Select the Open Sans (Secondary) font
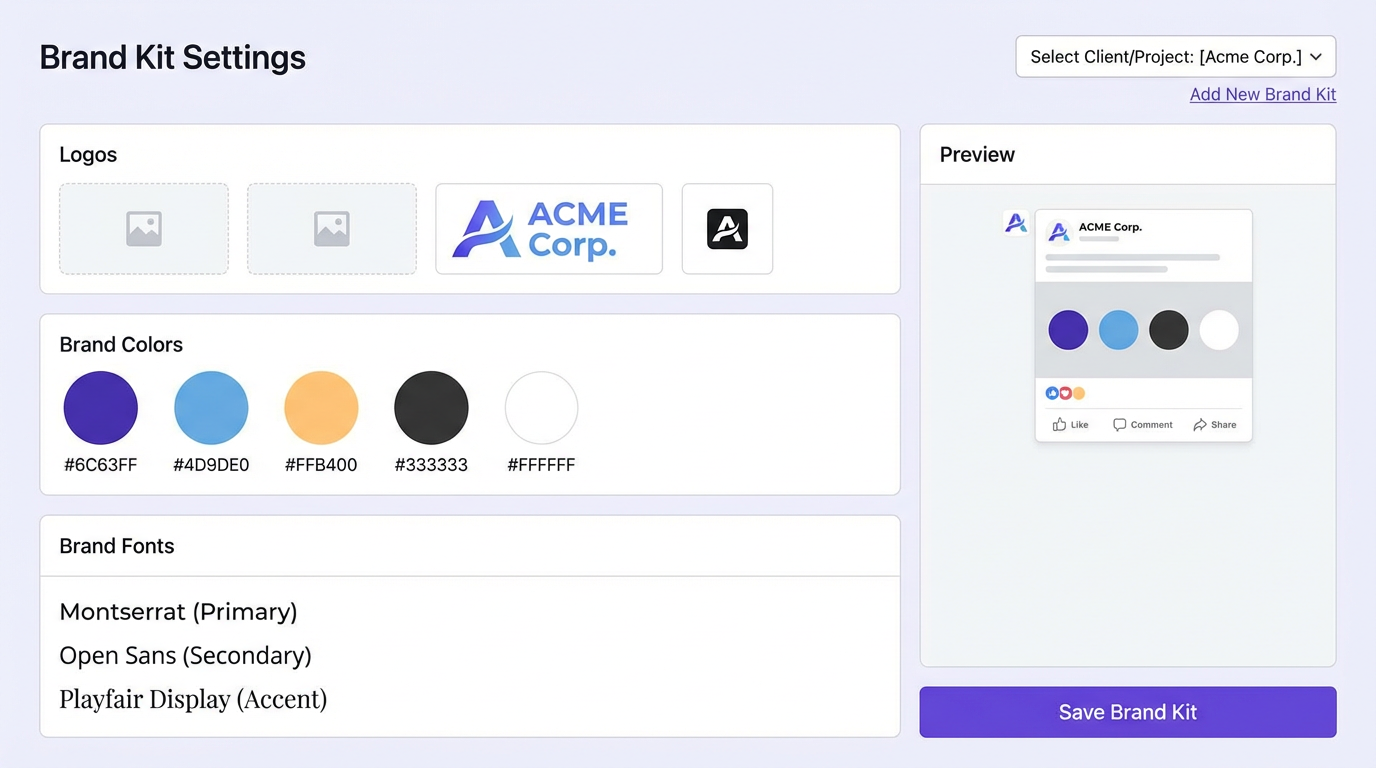 pyautogui.click(x=185, y=656)
